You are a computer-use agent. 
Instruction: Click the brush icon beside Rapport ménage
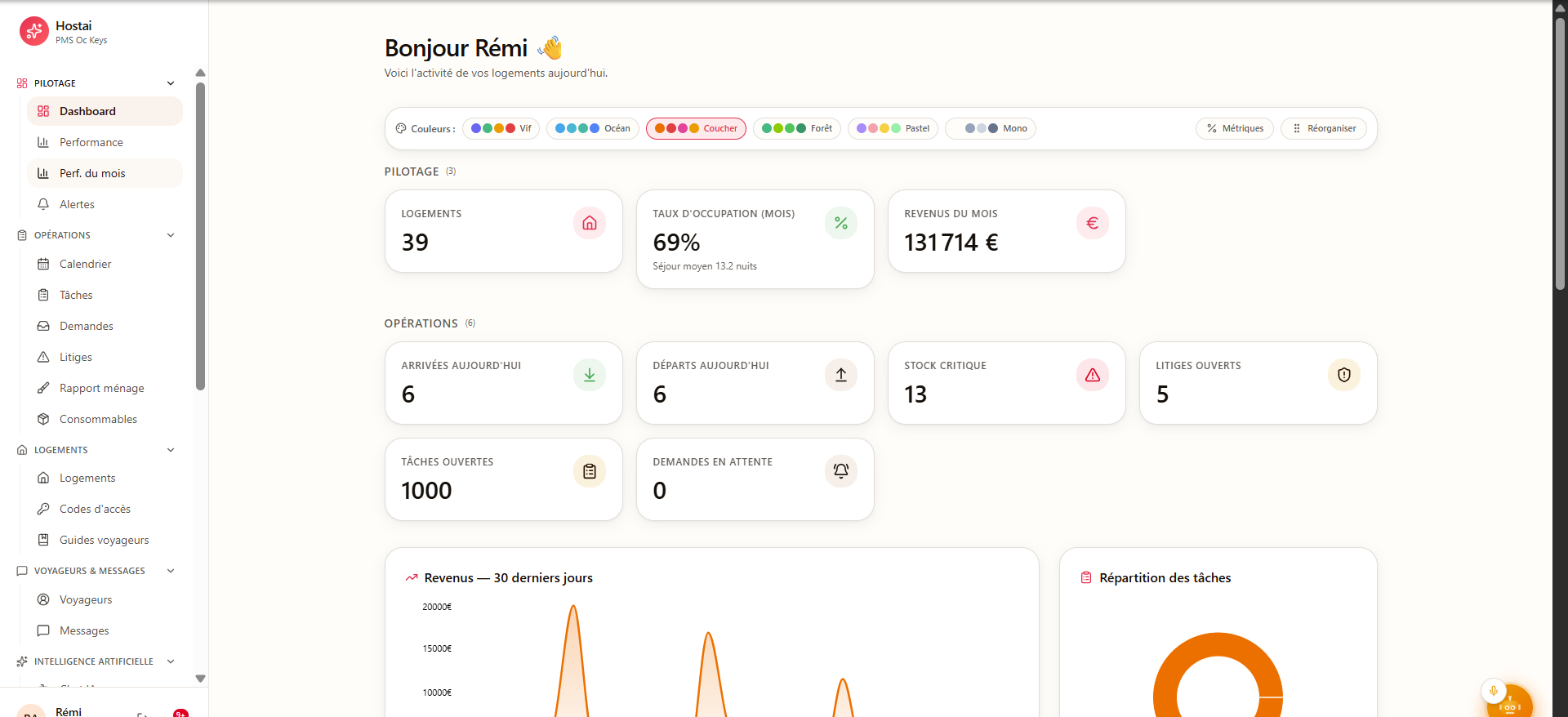tap(43, 388)
